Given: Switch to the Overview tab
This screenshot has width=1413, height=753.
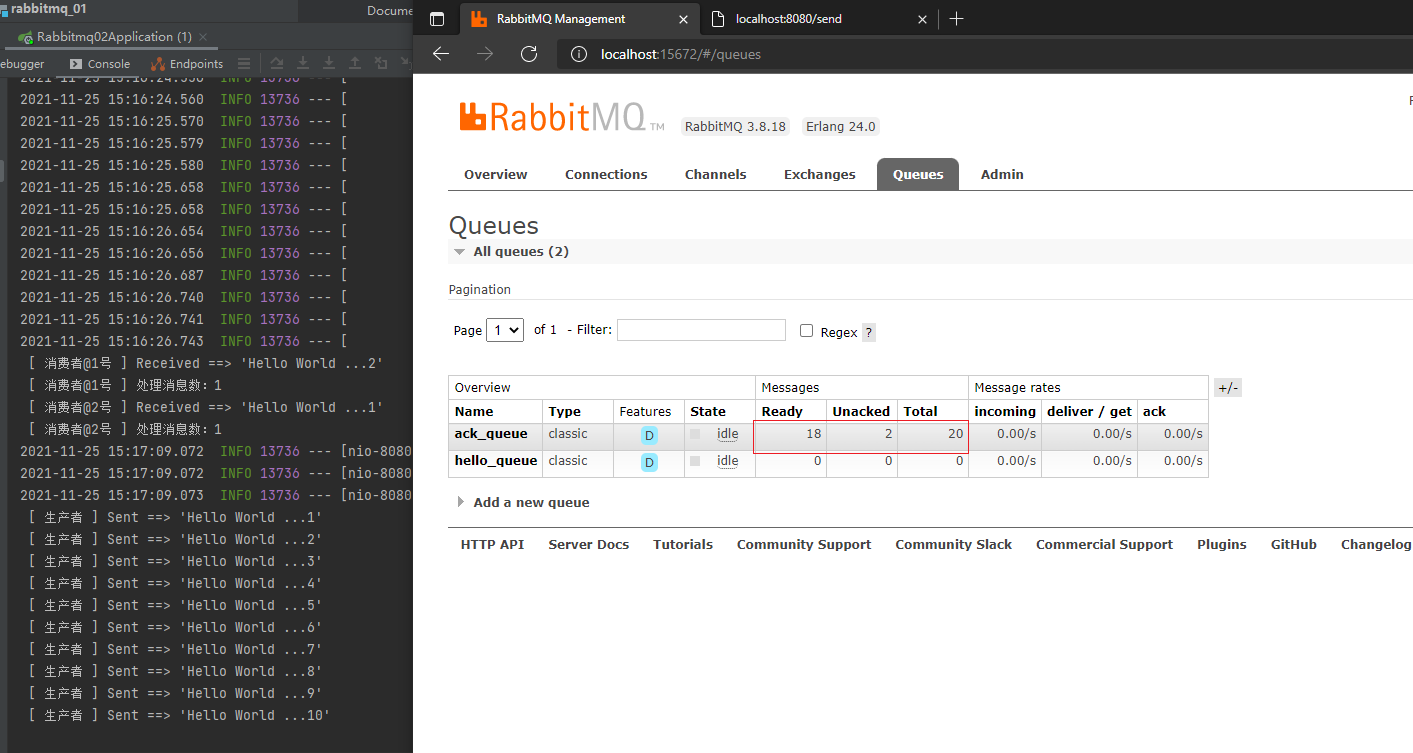Looking at the screenshot, I should click(x=496, y=174).
